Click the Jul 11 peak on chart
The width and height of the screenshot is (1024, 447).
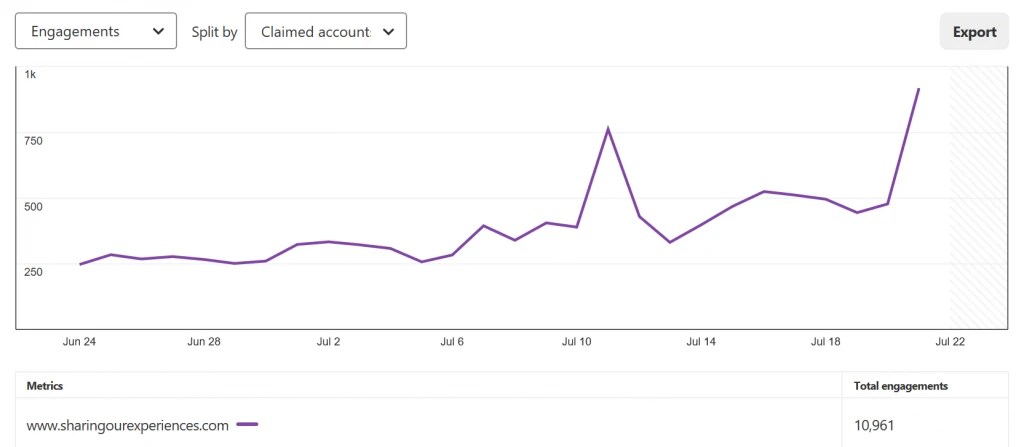click(608, 129)
